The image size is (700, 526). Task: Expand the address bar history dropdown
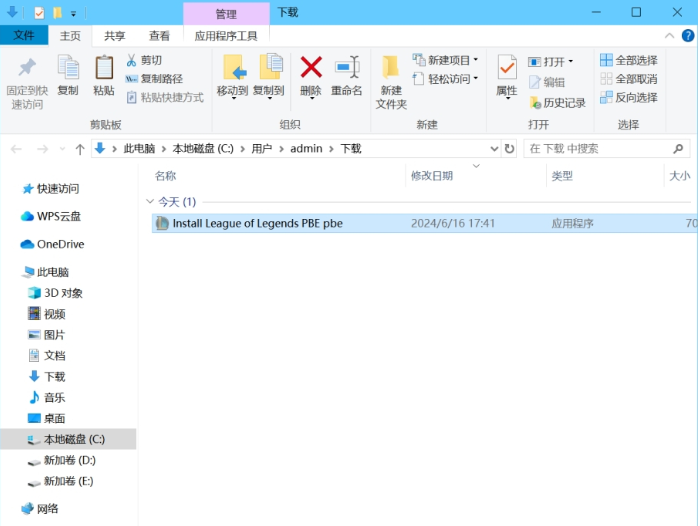click(x=494, y=149)
